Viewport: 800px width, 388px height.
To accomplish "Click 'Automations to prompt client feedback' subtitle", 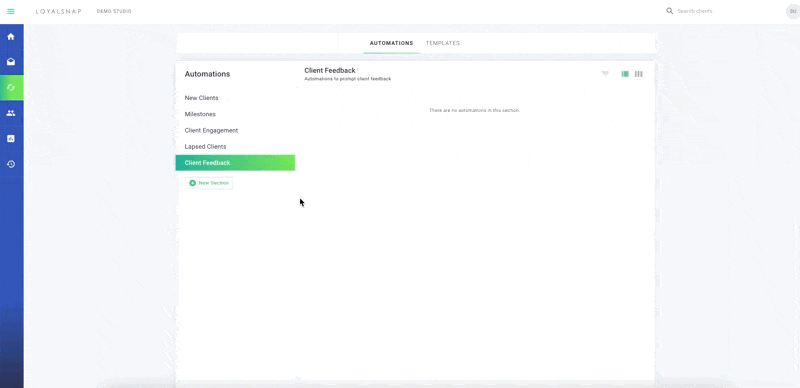I will click(347, 79).
